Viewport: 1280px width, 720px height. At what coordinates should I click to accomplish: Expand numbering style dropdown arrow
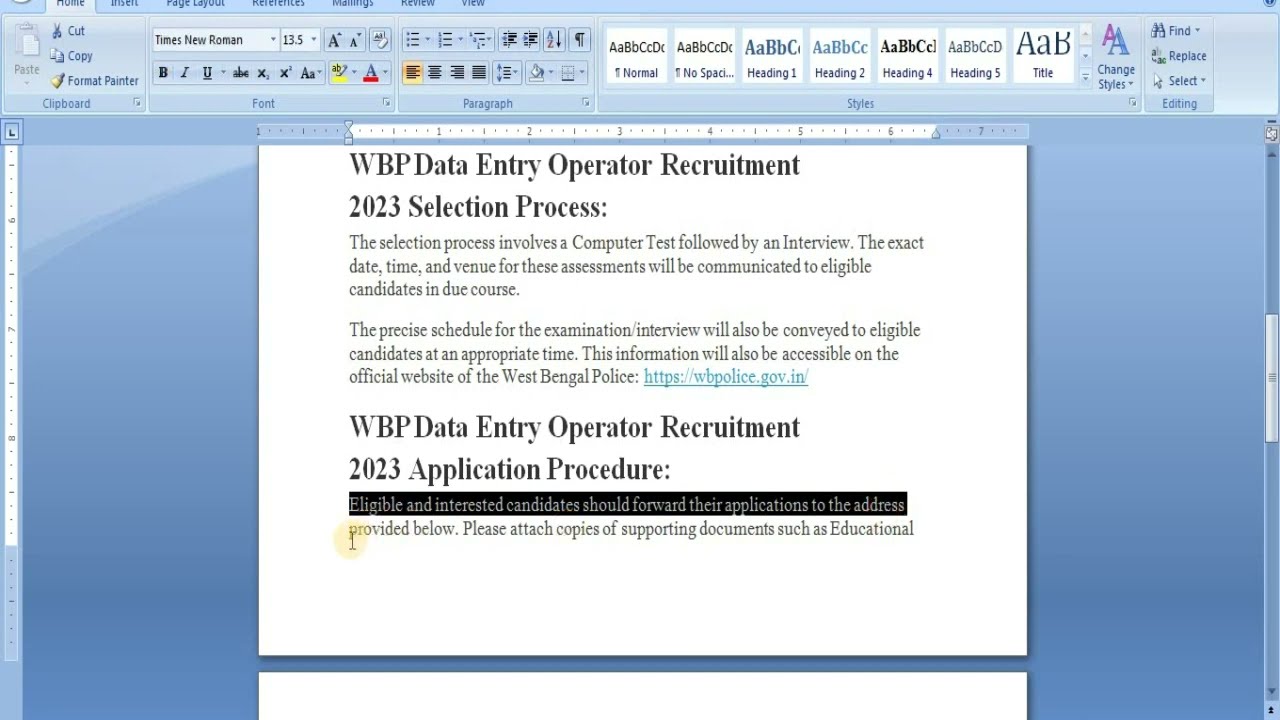tap(460, 40)
